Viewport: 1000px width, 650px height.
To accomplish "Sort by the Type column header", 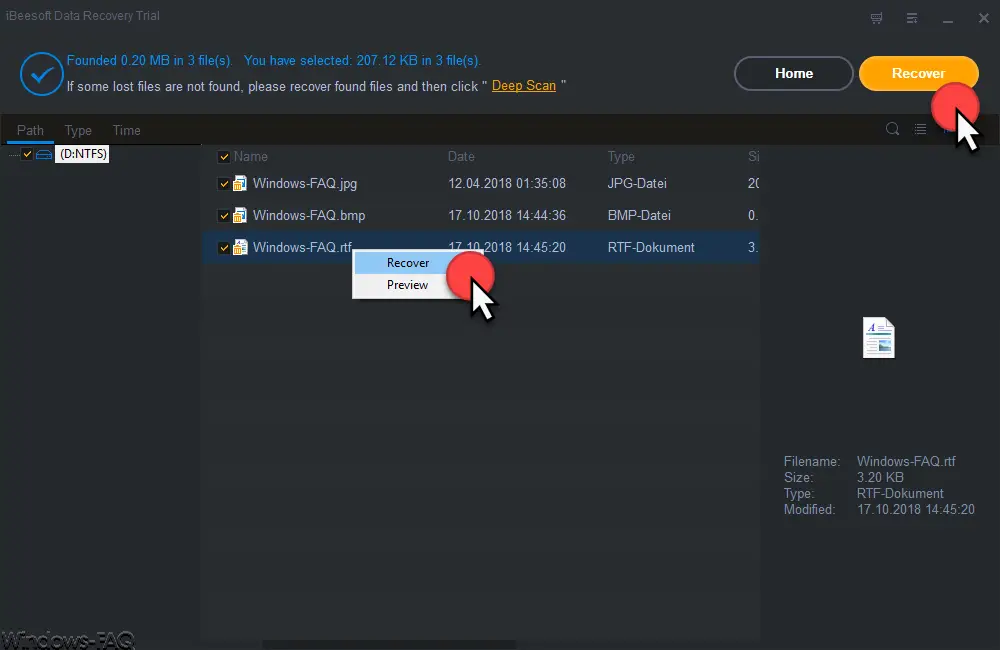I will (x=621, y=157).
